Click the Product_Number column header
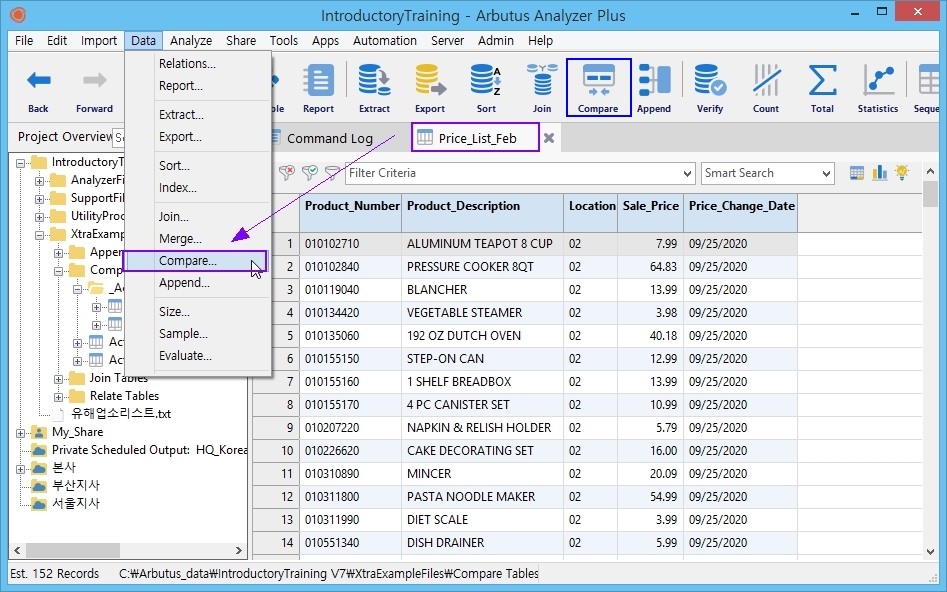The image size is (947, 592). coord(351,213)
